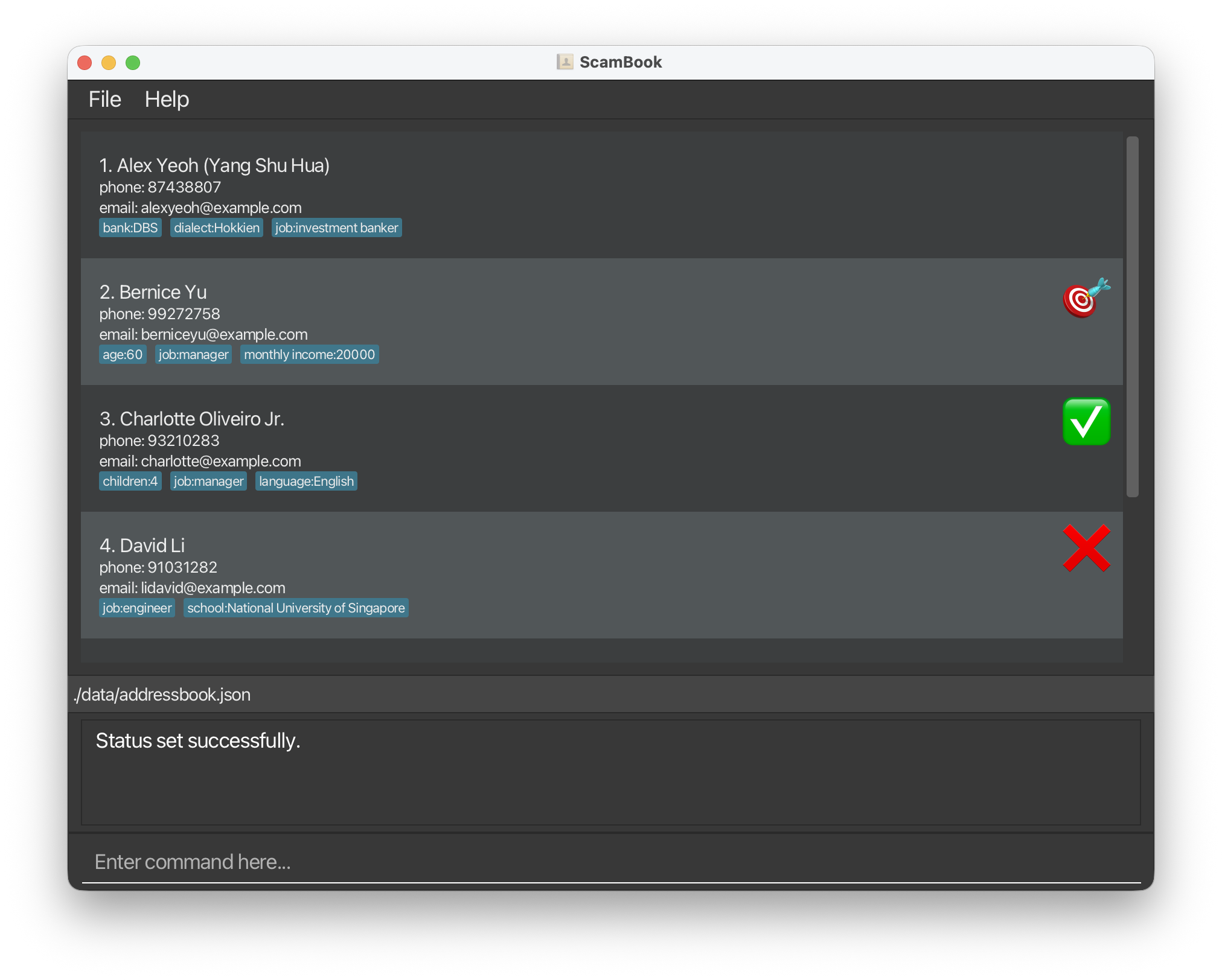Screen dimensions: 1222x980
Task: Click the green checkmark icon for Charlotte Oliveiro
Action: pyautogui.click(x=1086, y=421)
